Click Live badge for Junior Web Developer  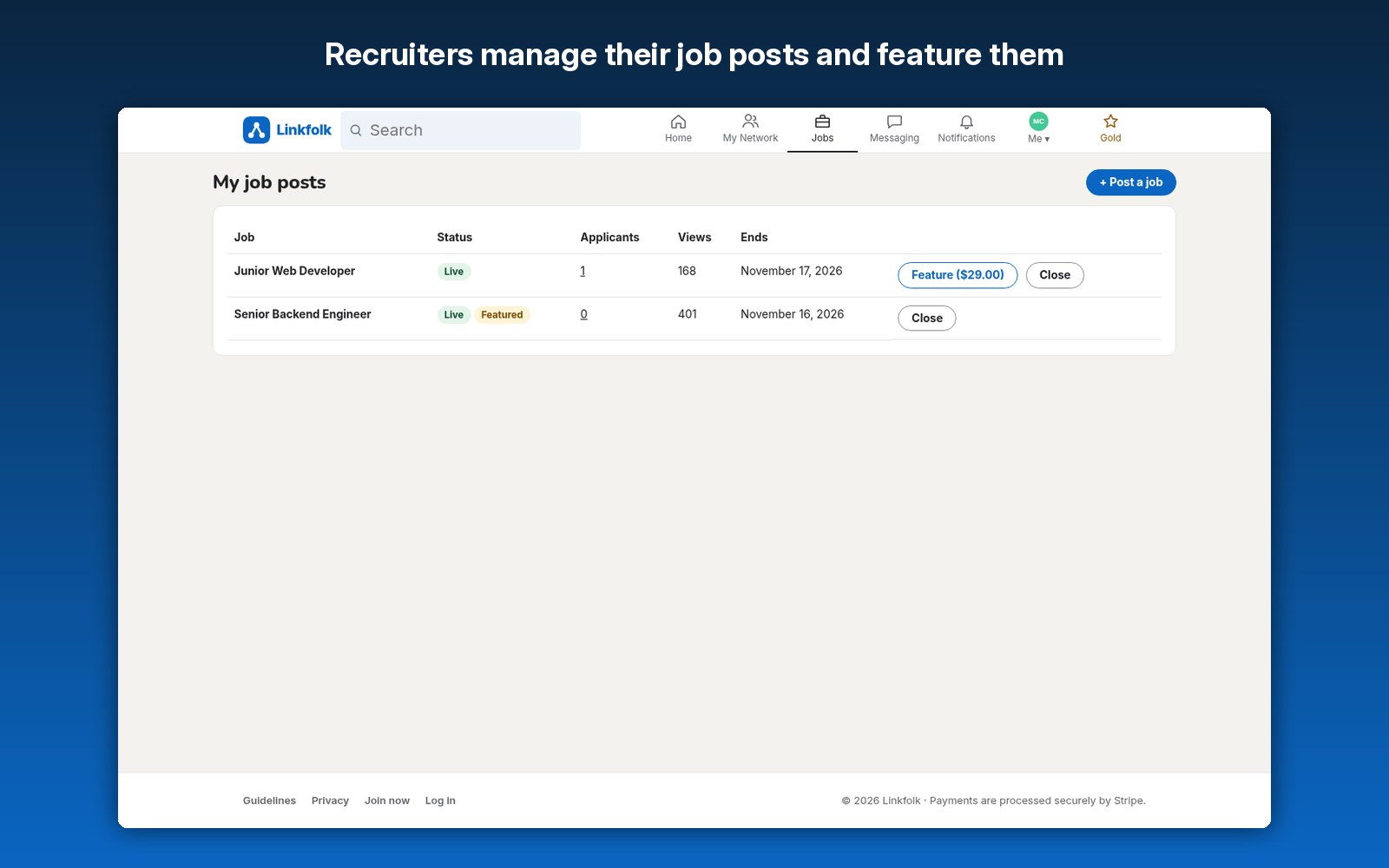coord(454,272)
